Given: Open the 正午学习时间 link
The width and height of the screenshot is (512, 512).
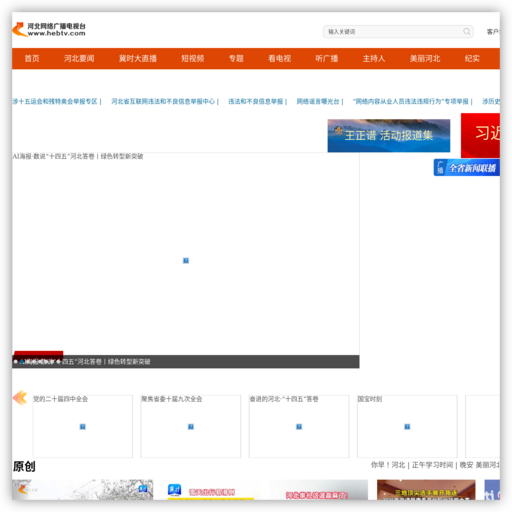Looking at the screenshot, I should [432, 465].
